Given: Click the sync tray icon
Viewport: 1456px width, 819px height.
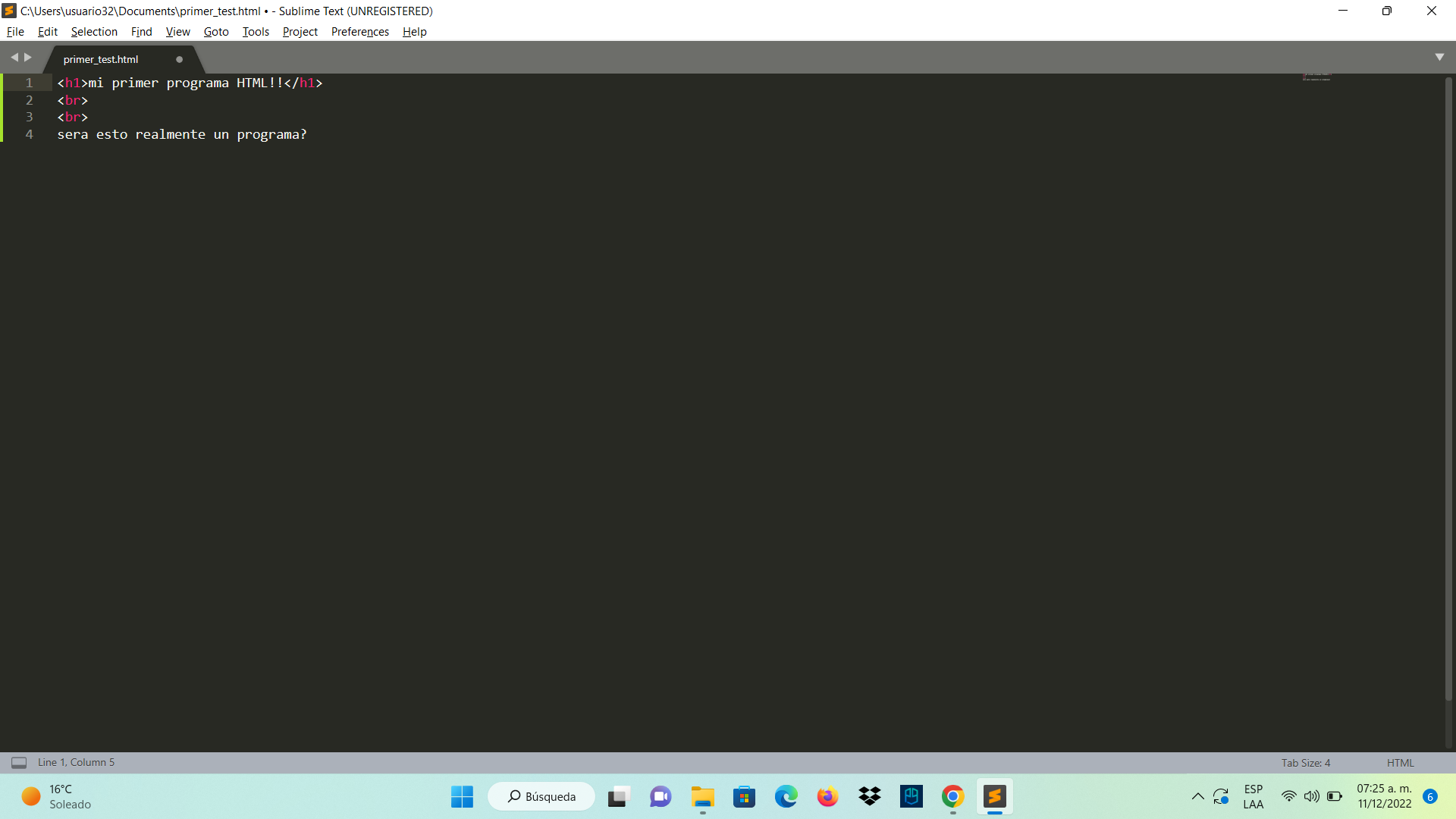Looking at the screenshot, I should pos(1221,796).
